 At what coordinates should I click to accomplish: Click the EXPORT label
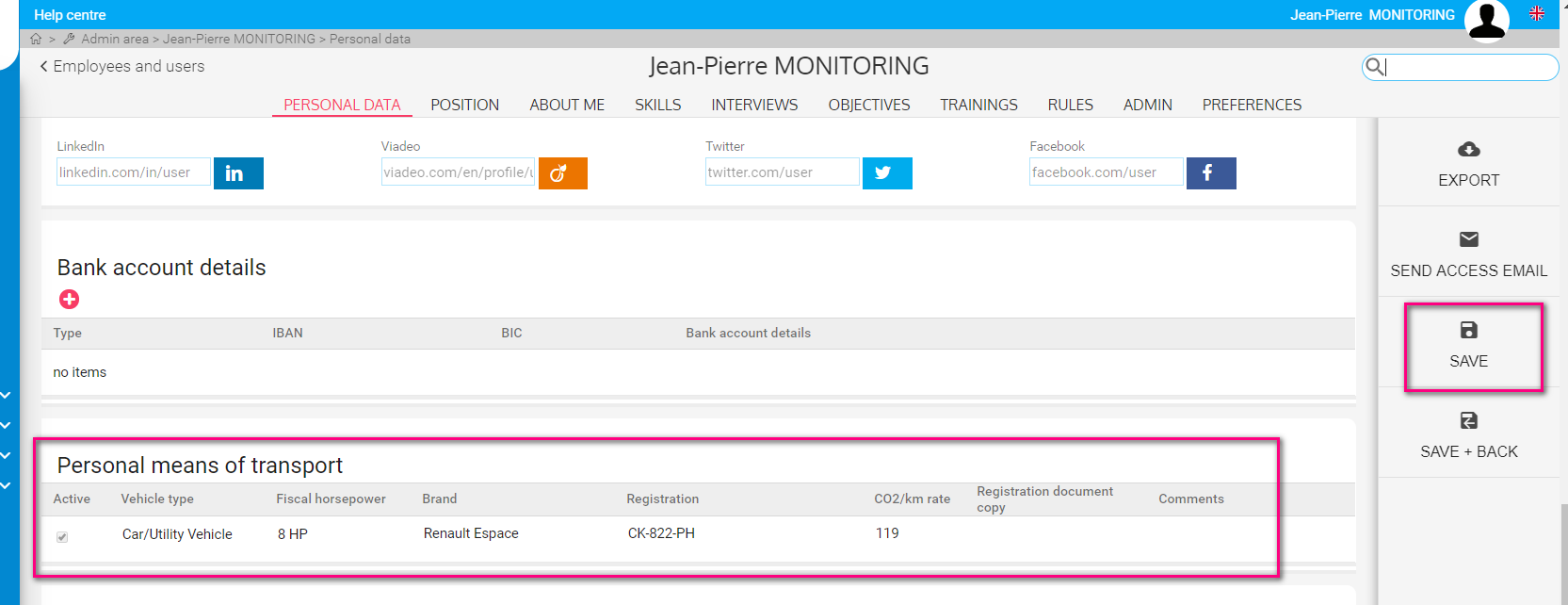[1469, 180]
